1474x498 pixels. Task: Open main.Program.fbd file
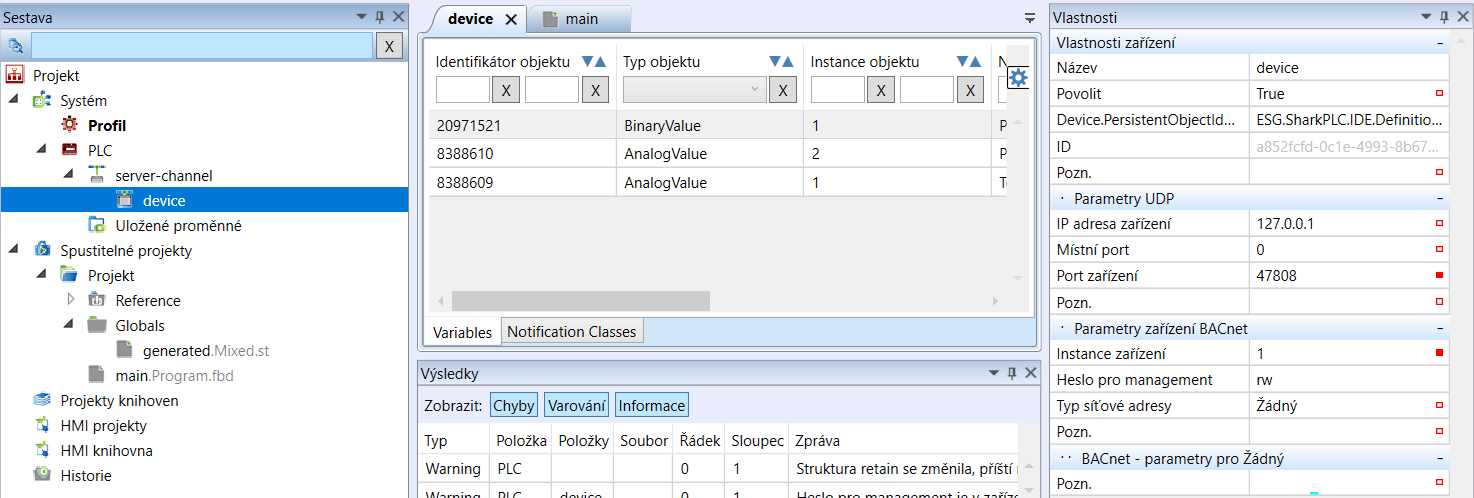(175, 376)
